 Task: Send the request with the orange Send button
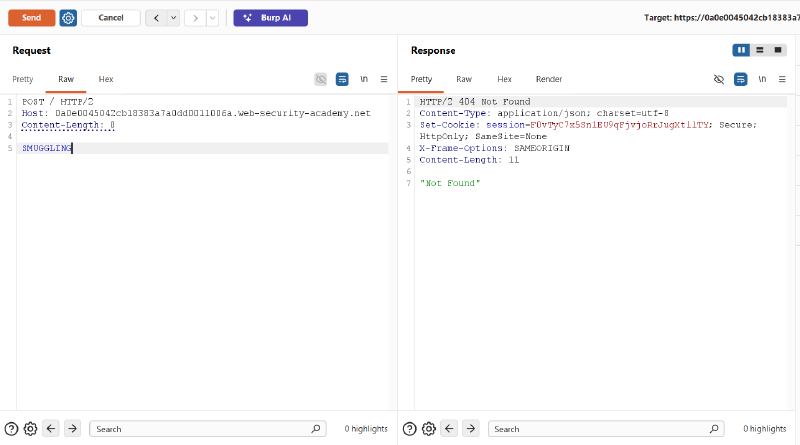point(32,18)
